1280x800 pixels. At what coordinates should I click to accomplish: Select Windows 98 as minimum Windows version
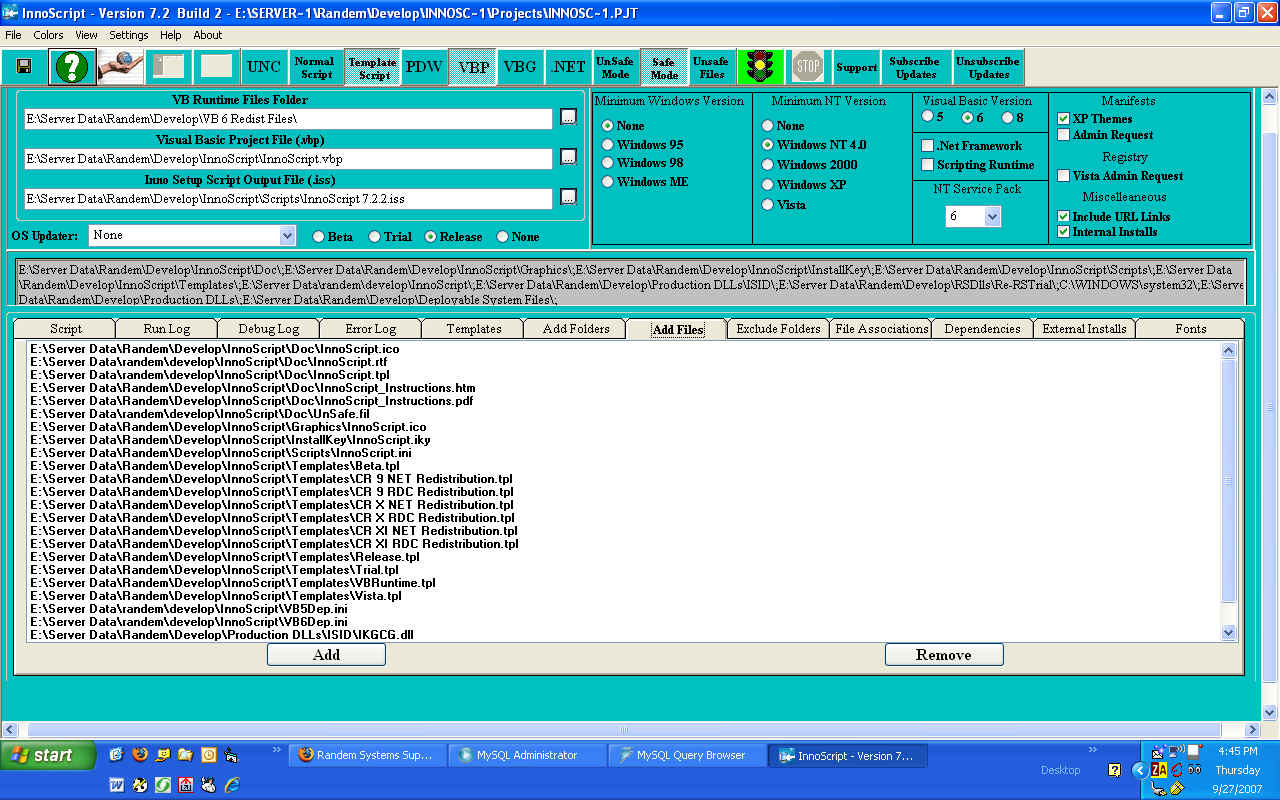(x=608, y=163)
